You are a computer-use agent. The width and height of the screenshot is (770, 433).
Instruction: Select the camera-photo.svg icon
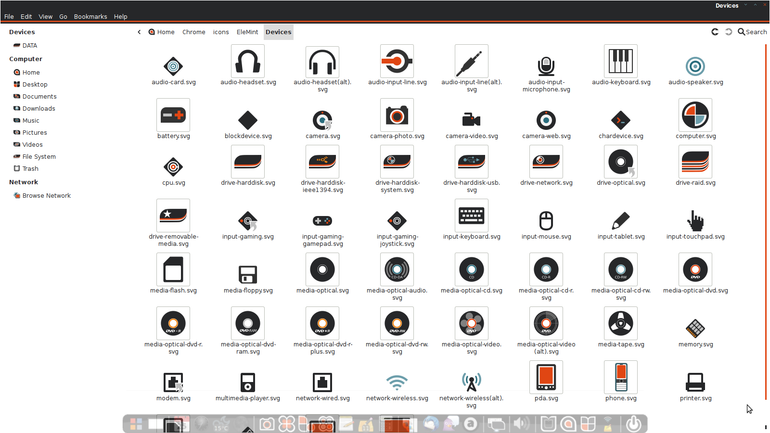point(397,115)
